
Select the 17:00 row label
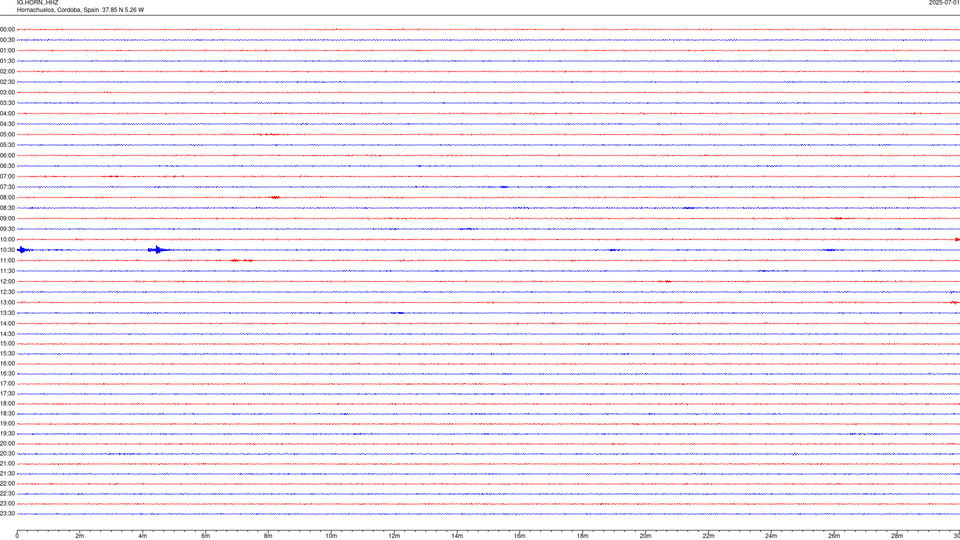click(7, 384)
